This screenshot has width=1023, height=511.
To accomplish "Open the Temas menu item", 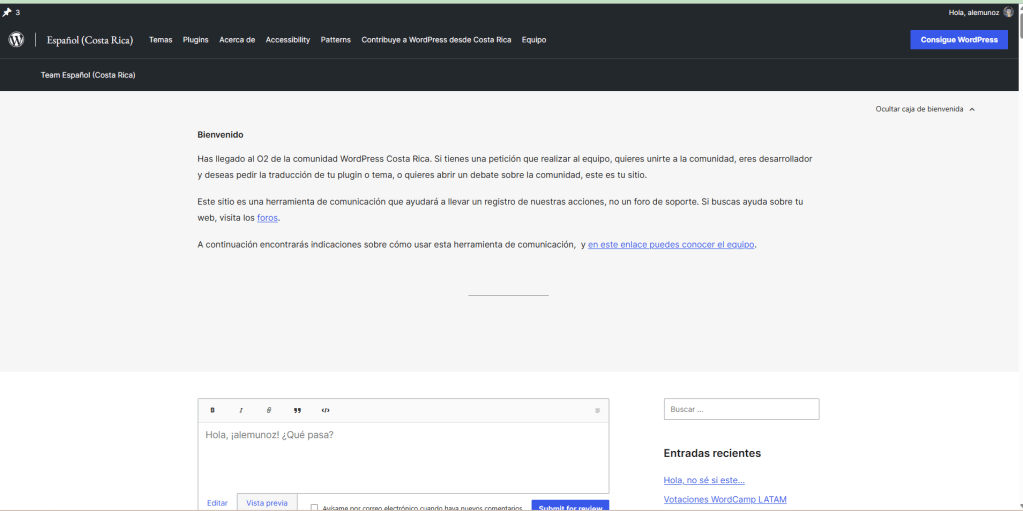I will tap(160, 40).
